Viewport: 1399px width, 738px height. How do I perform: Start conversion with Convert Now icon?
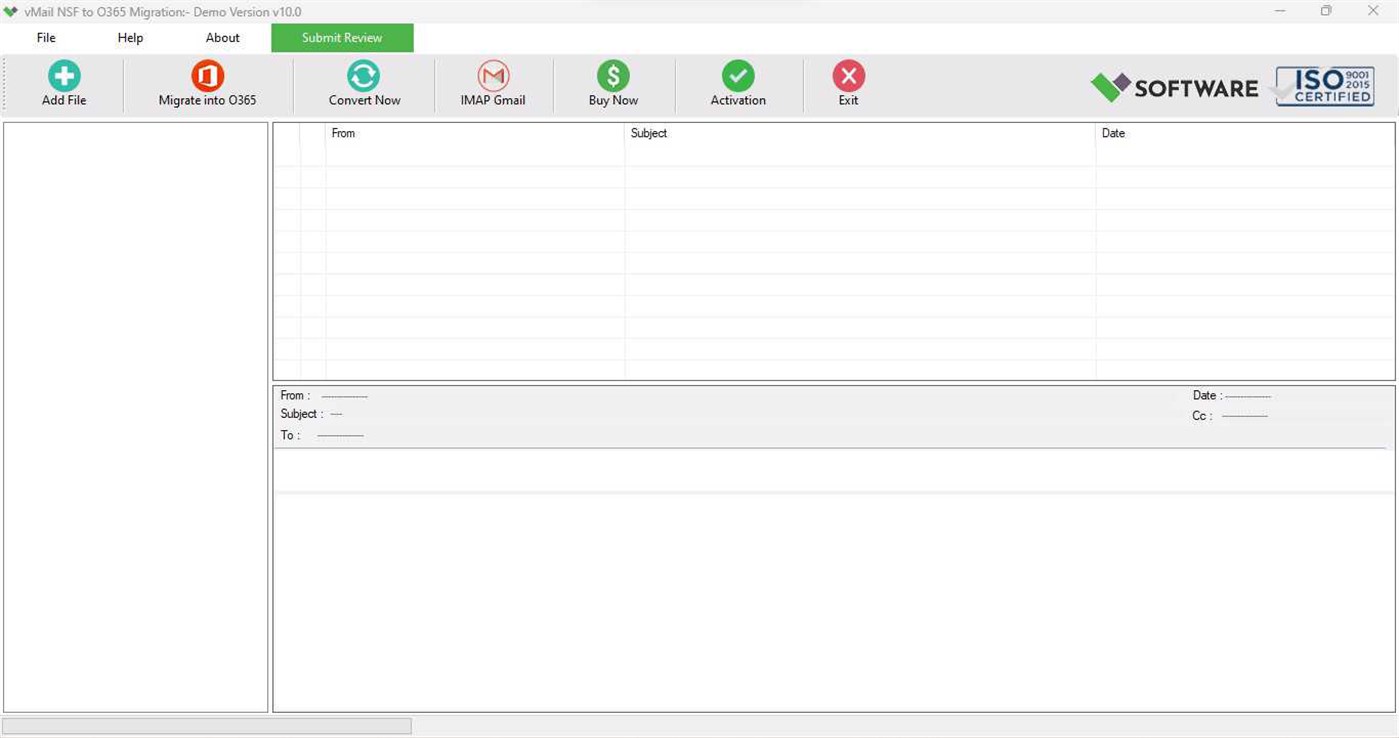[363, 82]
